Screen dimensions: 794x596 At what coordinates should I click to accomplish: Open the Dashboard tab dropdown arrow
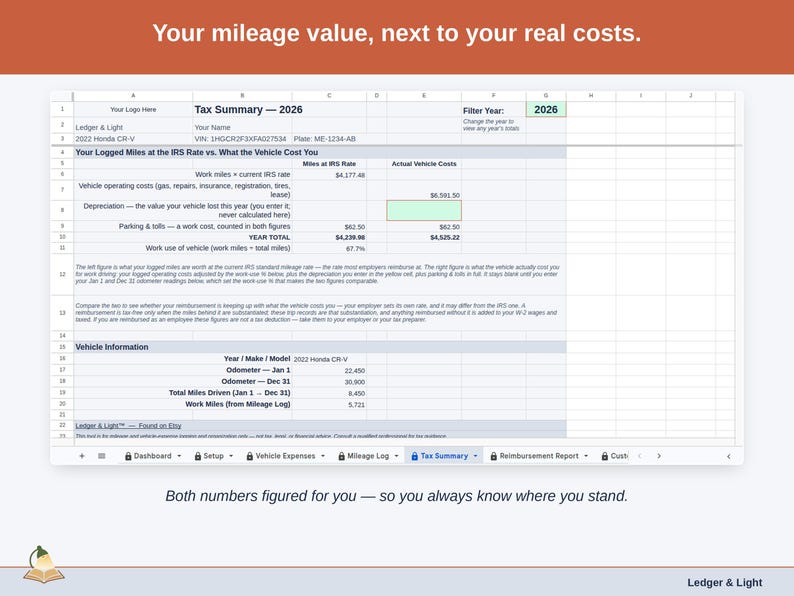(x=179, y=456)
